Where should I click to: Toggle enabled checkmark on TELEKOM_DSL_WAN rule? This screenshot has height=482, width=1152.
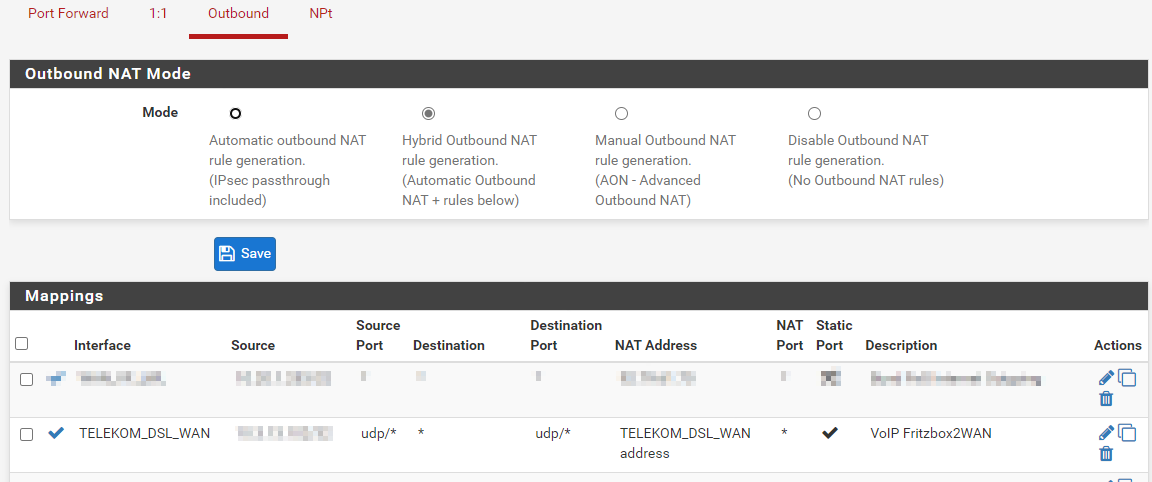[56, 433]
